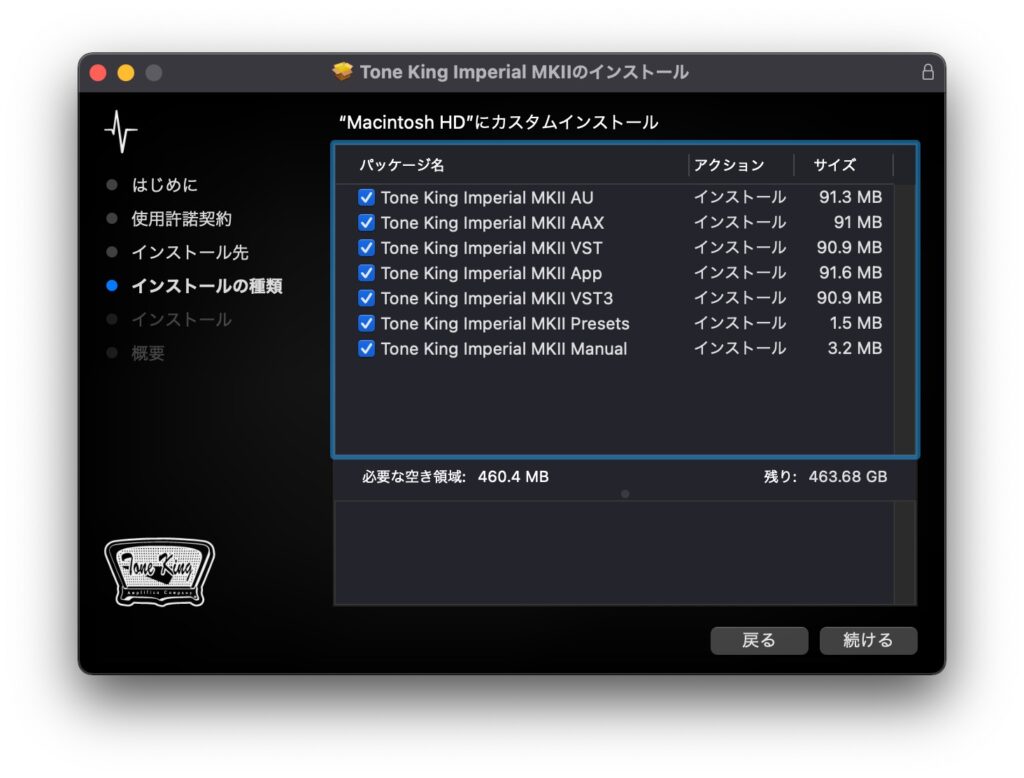1024x778 pixels.
Task: Click the waveform pulse icon in sidebar
Action: (121, 133)
